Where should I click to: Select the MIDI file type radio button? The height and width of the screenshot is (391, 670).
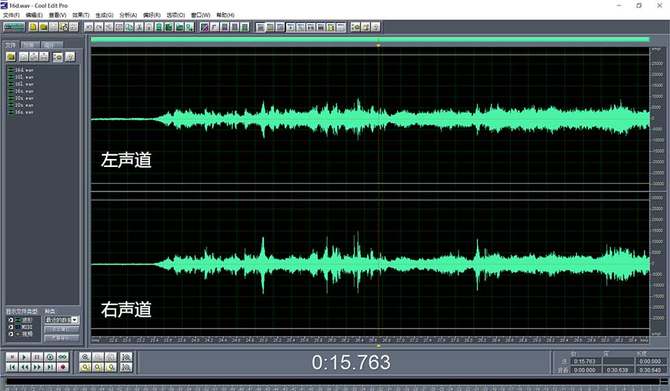[x=11, y=327]
